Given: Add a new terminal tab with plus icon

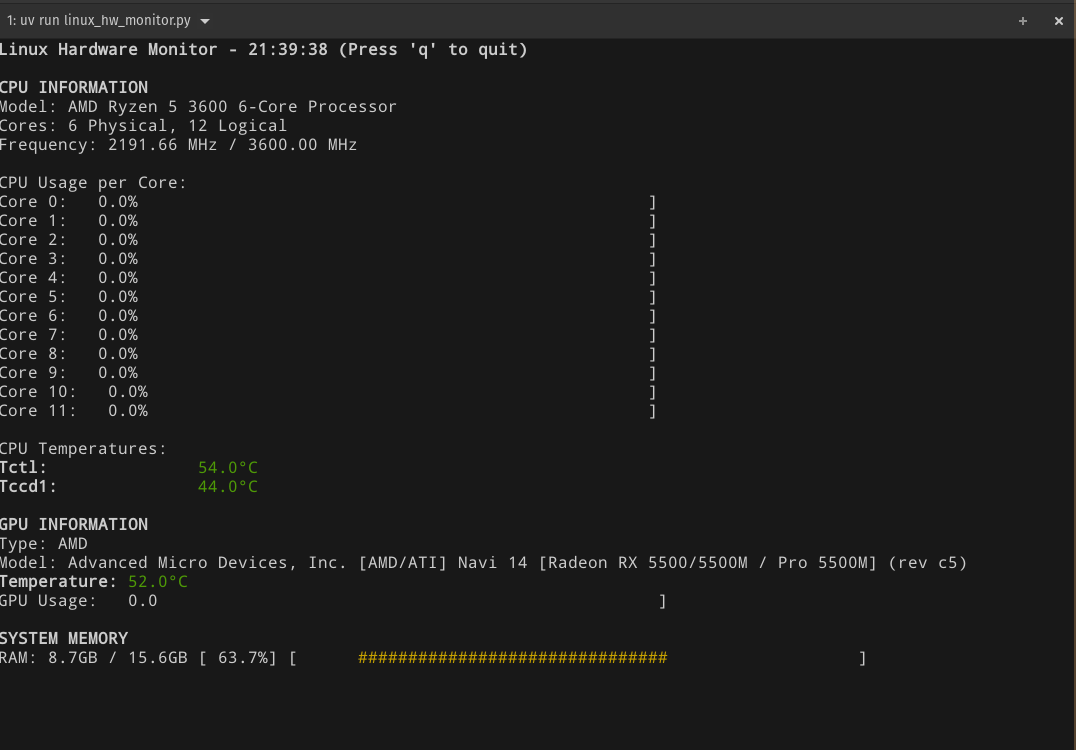Looking at the screenshot, I should tap(1022, 21).
